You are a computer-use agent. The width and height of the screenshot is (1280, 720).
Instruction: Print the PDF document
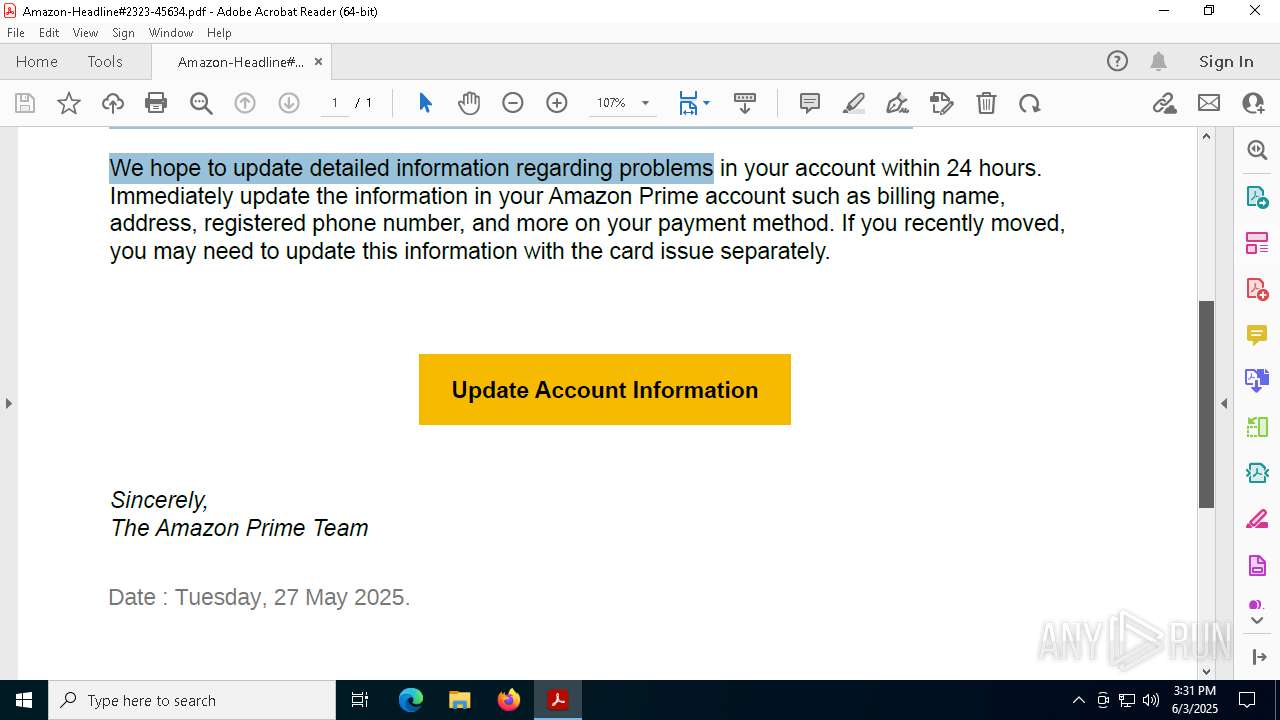tap(156, 103)
